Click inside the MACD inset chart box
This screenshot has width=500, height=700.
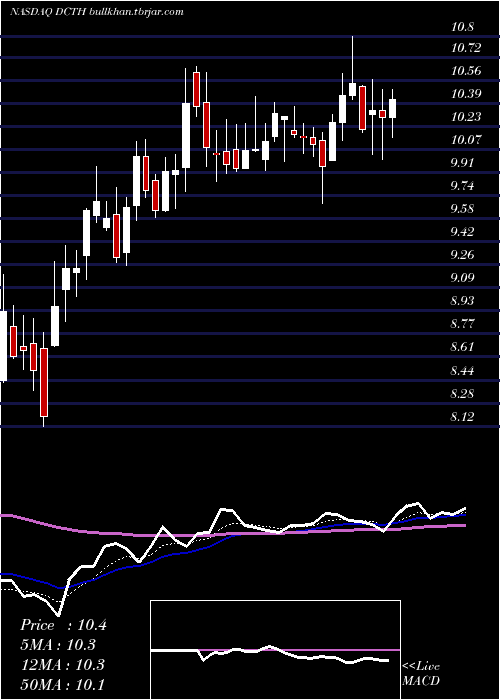click(275, 650)
